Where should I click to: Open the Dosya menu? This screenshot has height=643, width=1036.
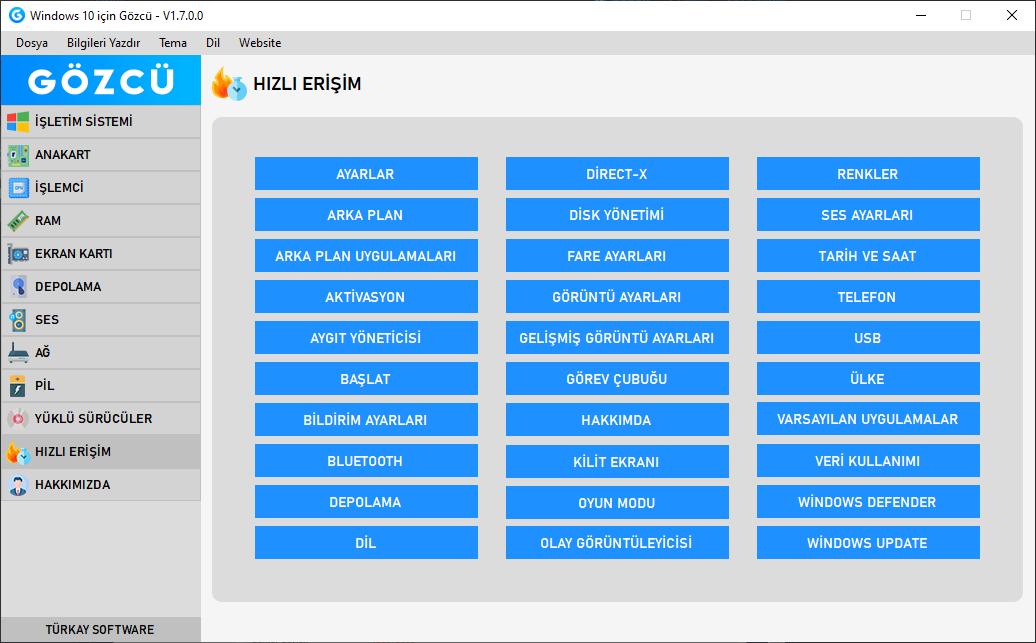tap(32, 43)
